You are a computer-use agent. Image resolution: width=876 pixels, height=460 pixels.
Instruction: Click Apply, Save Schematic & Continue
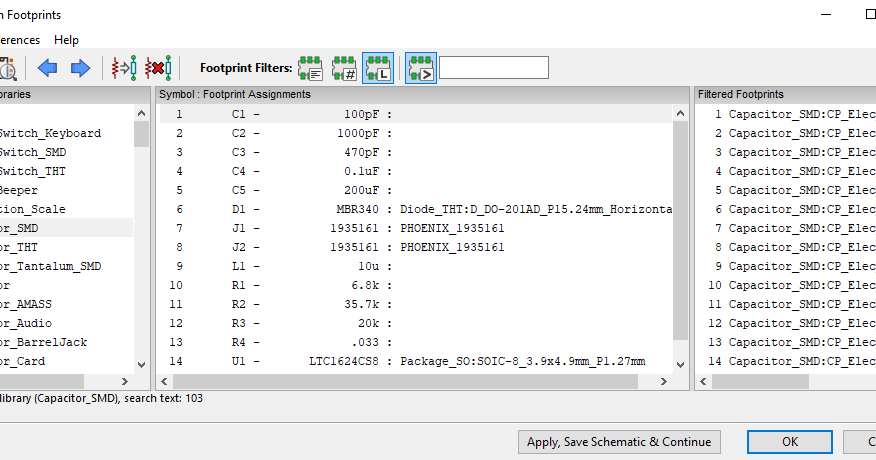(619, 442)
